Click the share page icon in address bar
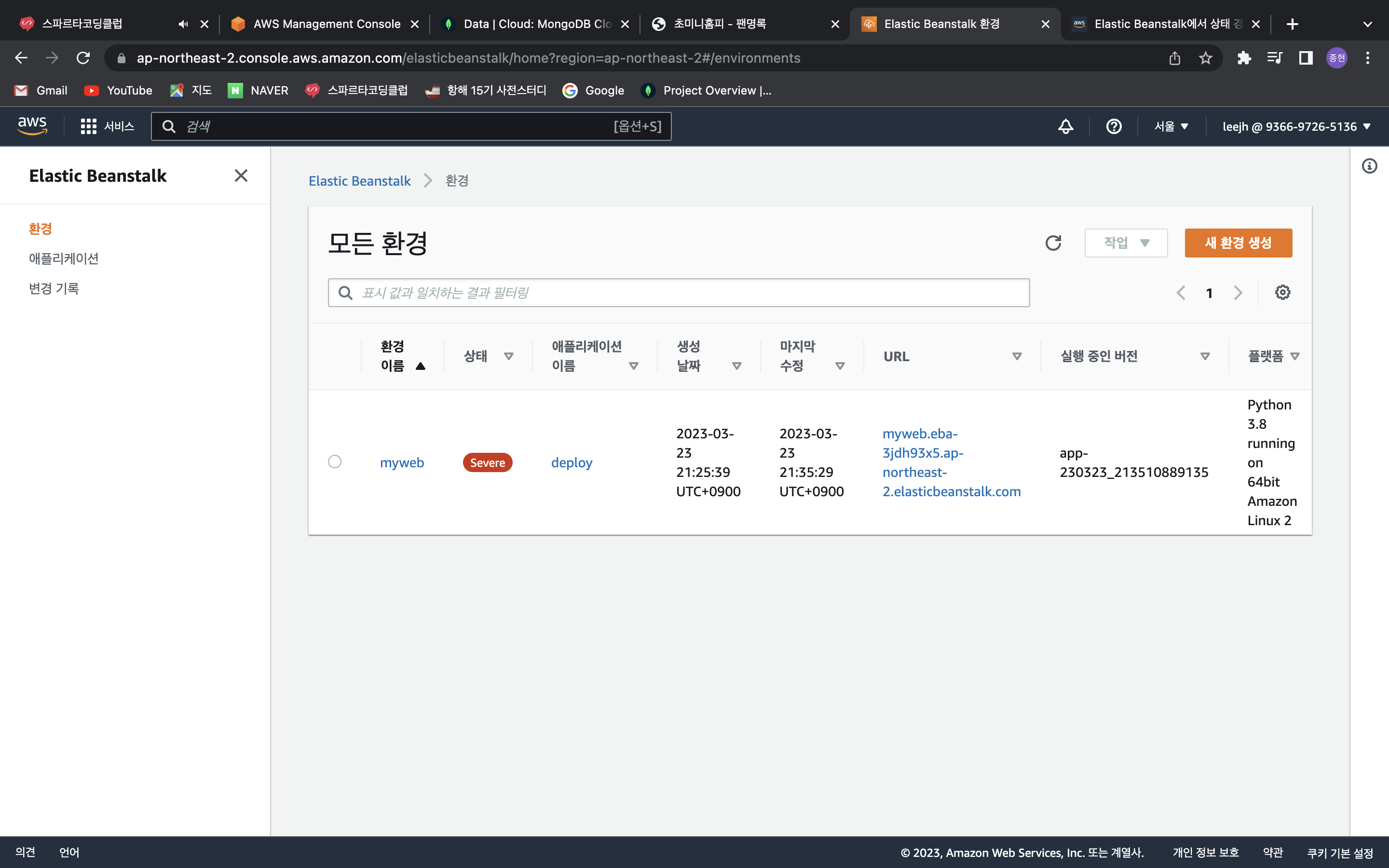1389x868 pixels. coord(1174,58)
